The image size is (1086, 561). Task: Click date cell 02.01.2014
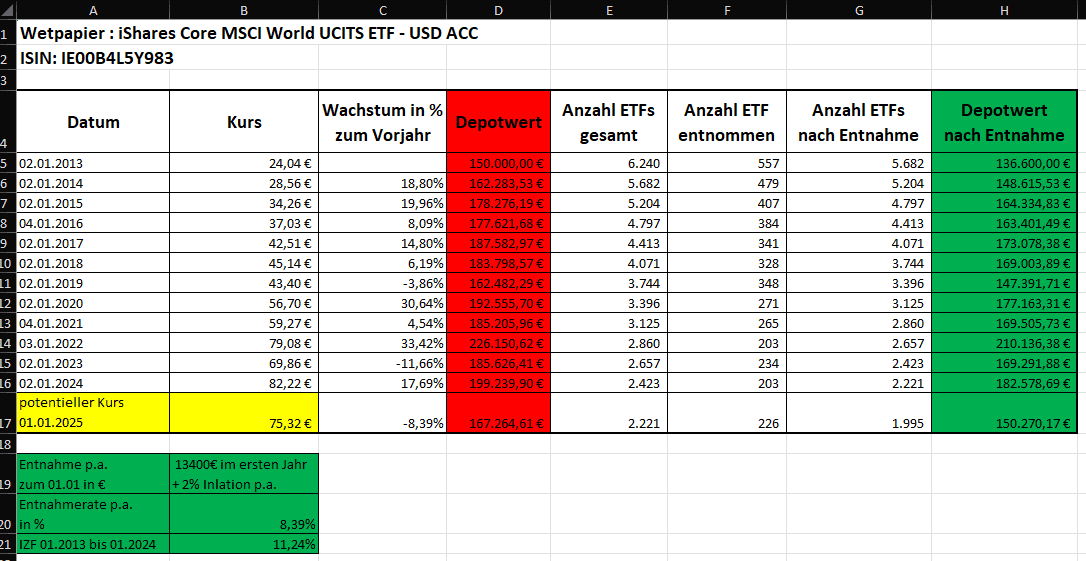point(93,184)
